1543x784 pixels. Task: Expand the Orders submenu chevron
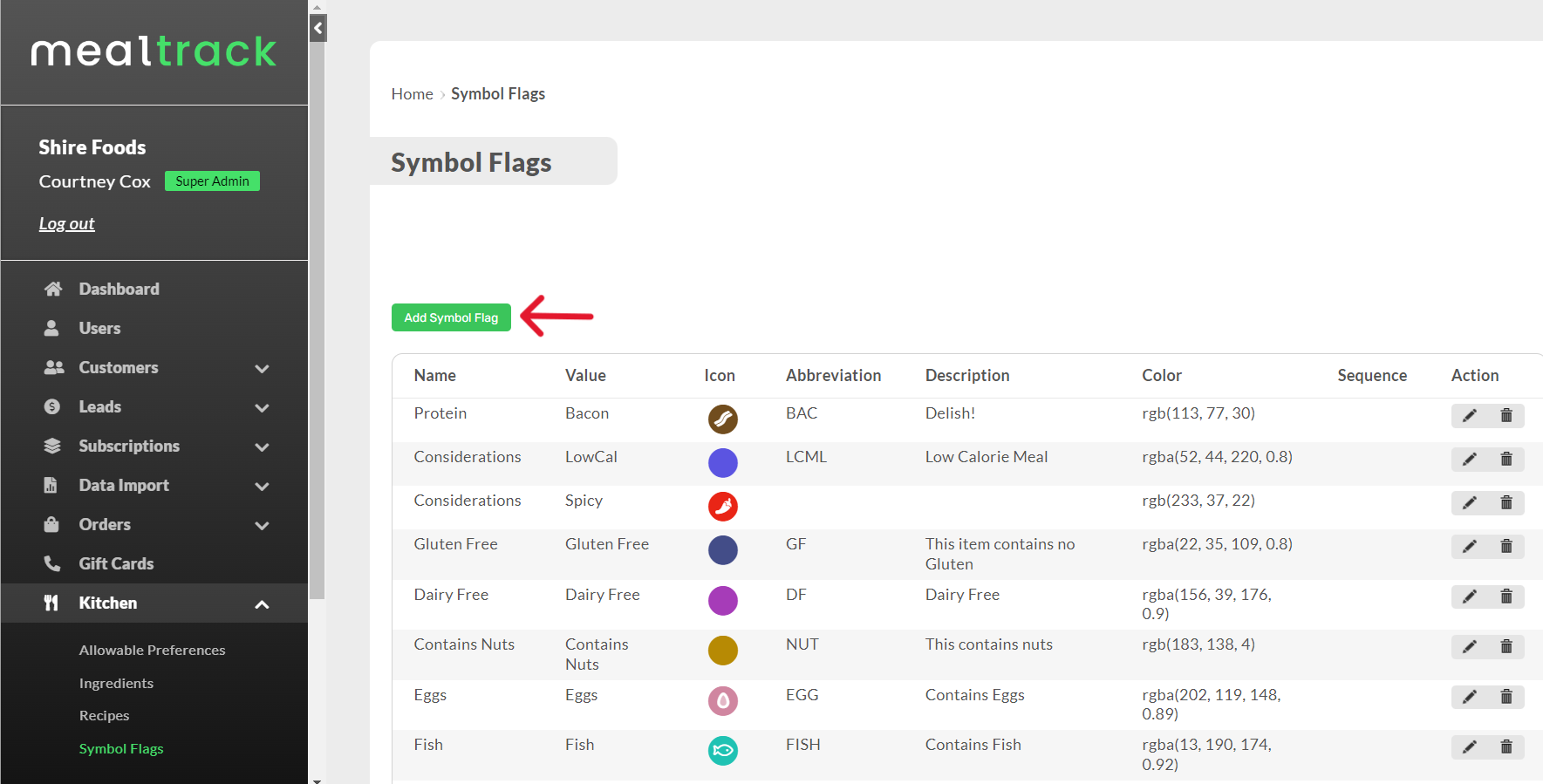262,526
